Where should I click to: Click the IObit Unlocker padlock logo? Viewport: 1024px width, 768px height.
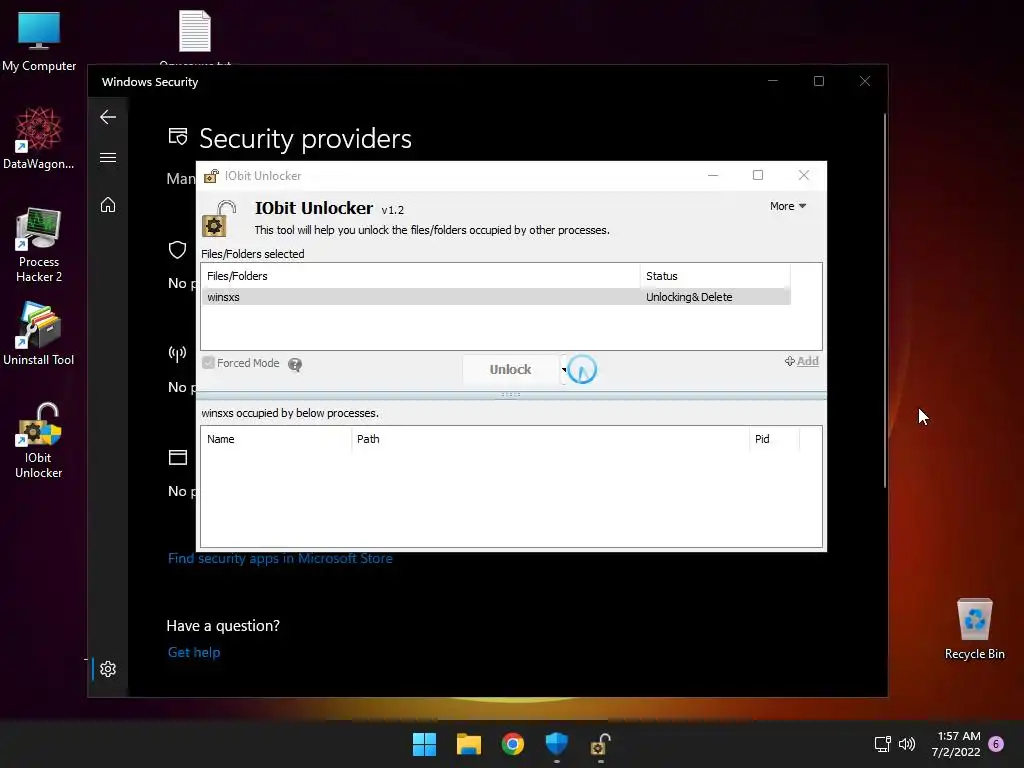pyautogui.click(x=219, y=218)
